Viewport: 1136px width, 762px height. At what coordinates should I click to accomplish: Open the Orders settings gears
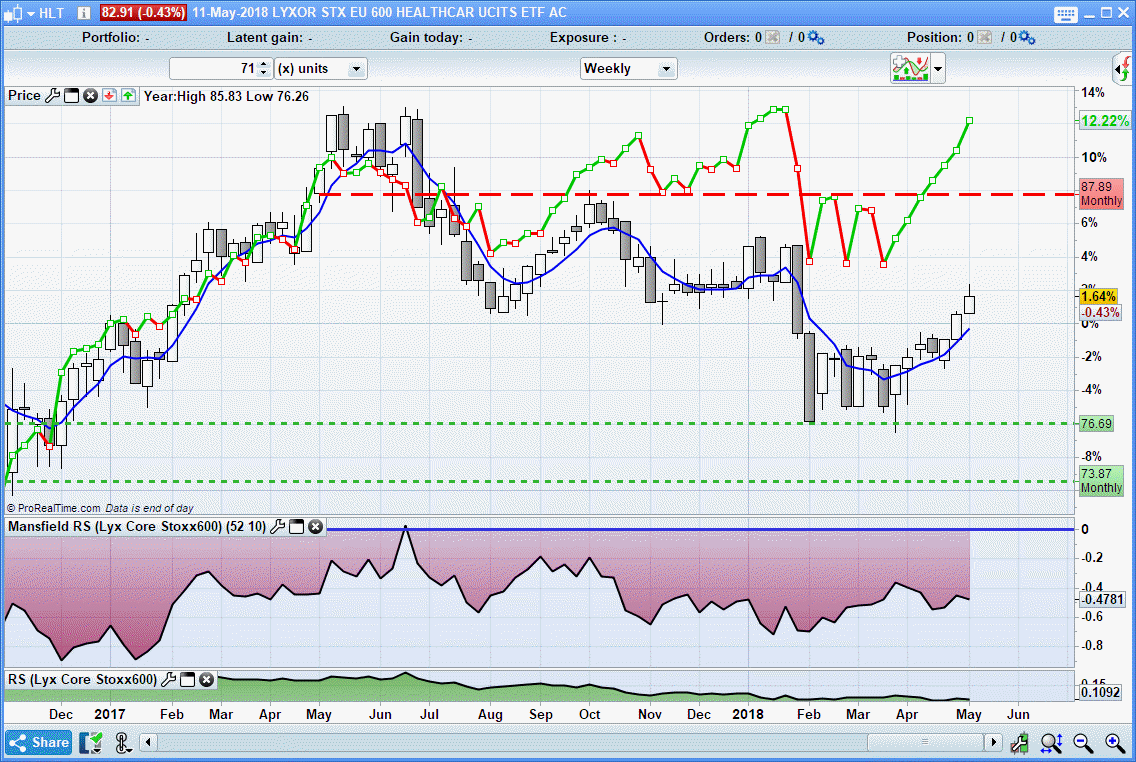816,38
